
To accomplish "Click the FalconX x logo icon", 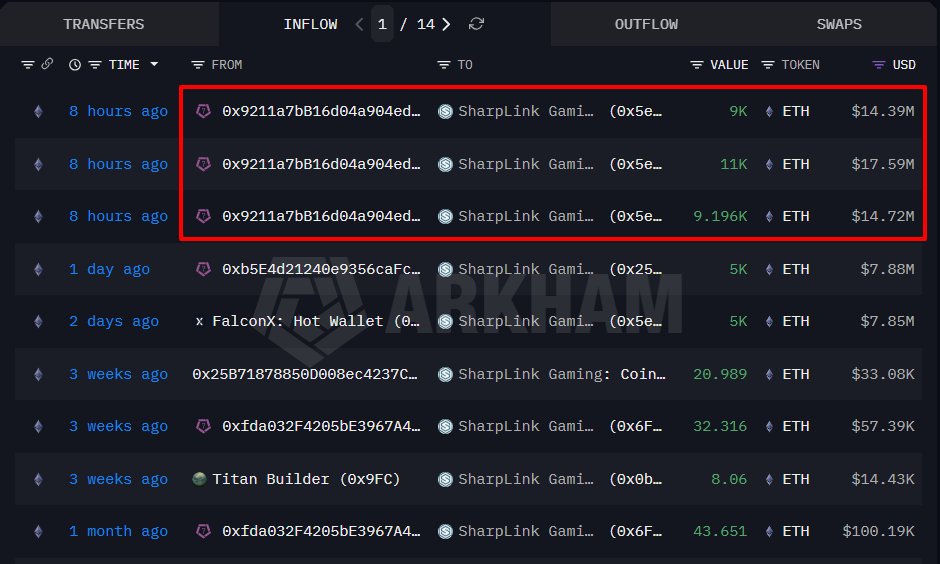I will point(199,322).
